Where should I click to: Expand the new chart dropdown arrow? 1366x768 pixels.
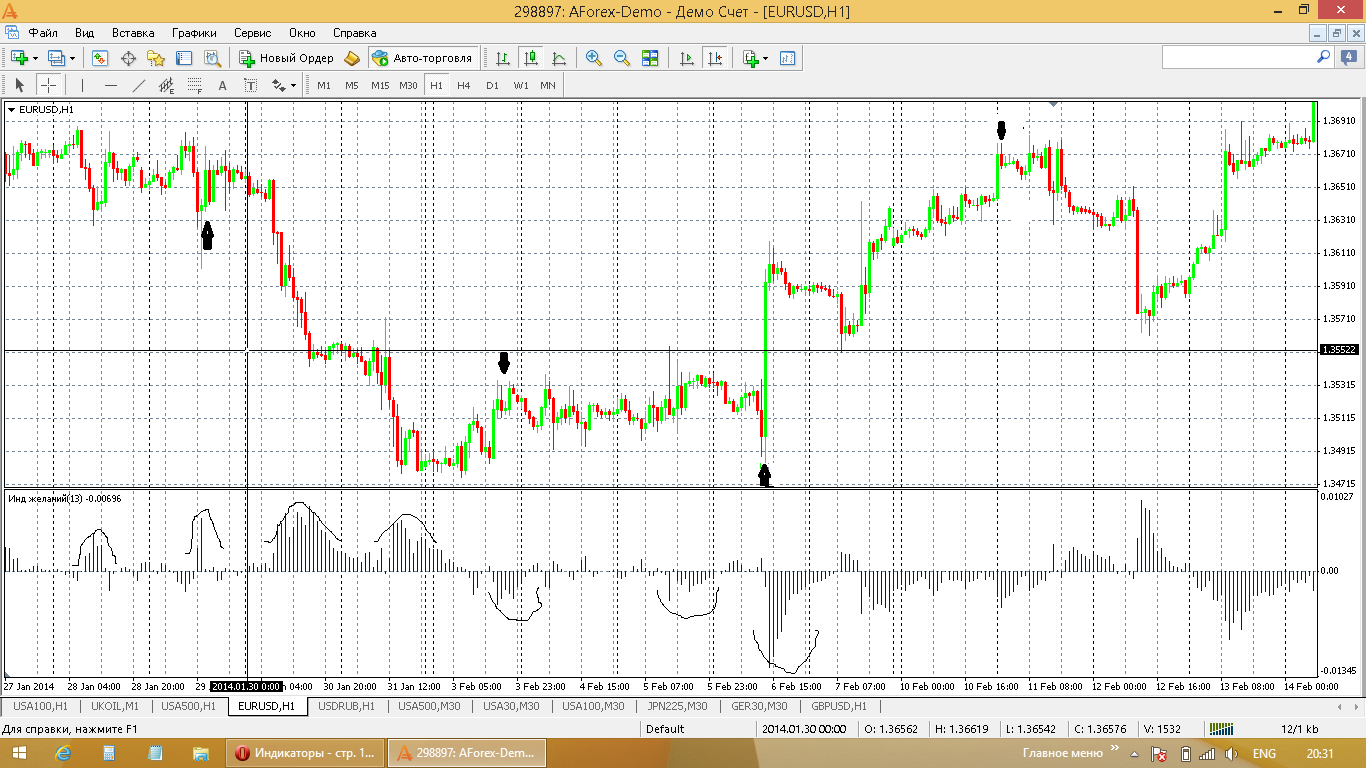[x=36, y=58]
